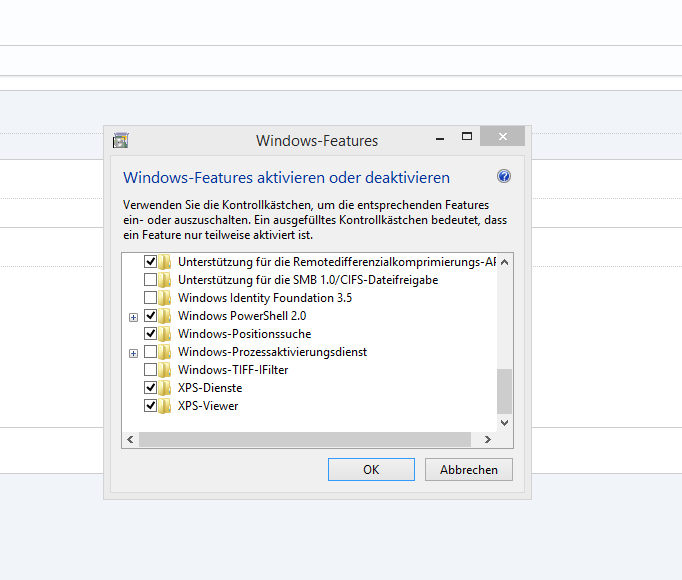Select the Windows-Prozessaktivierungsdienst label
The image size is (682, 580).
coord(272,352)
